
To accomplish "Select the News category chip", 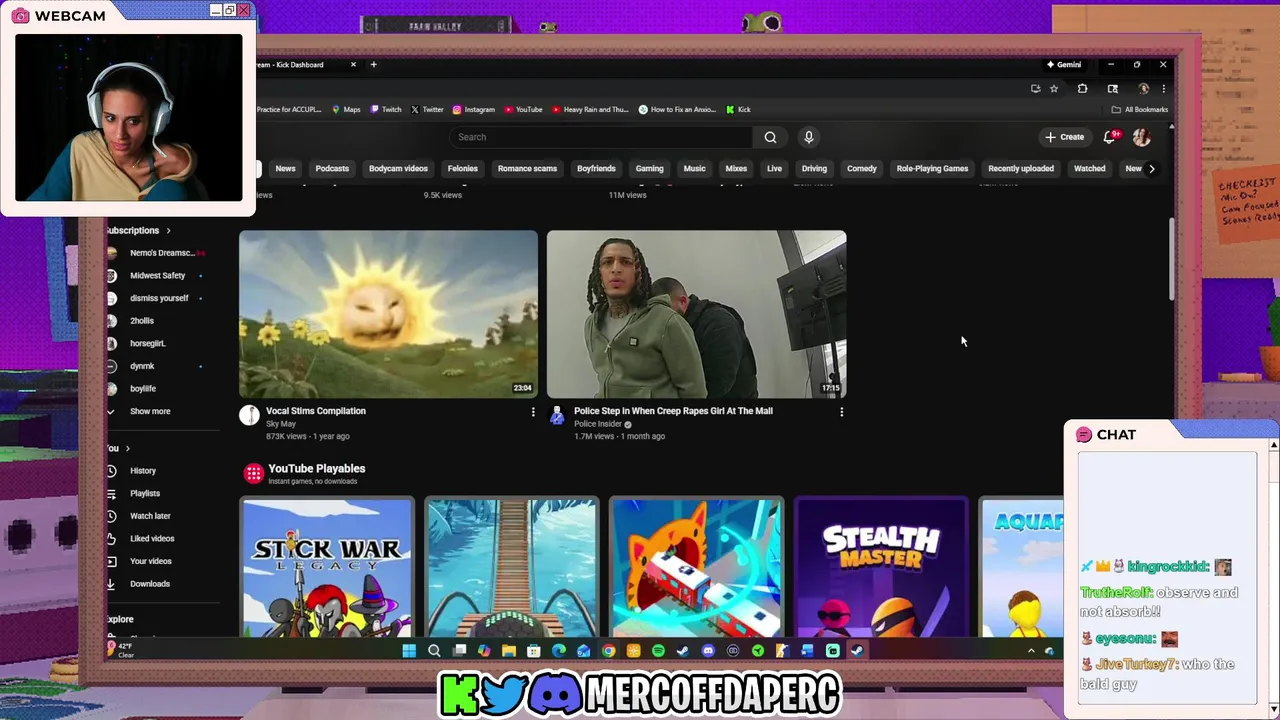I will (285, 169).
